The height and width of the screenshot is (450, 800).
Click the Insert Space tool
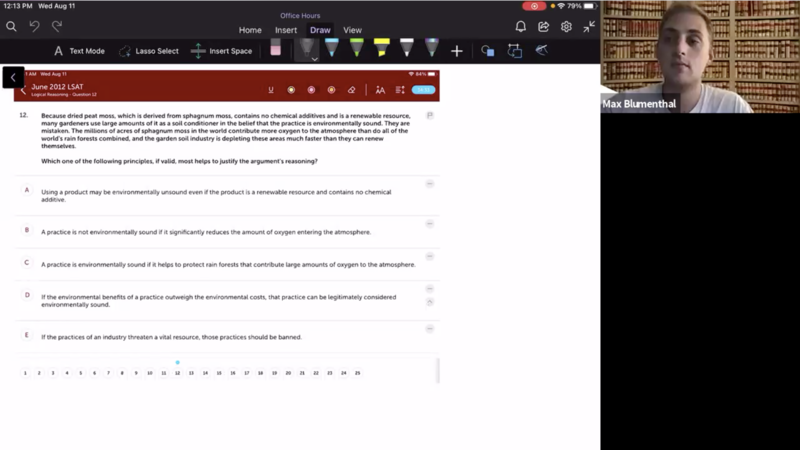click(222, 51)
